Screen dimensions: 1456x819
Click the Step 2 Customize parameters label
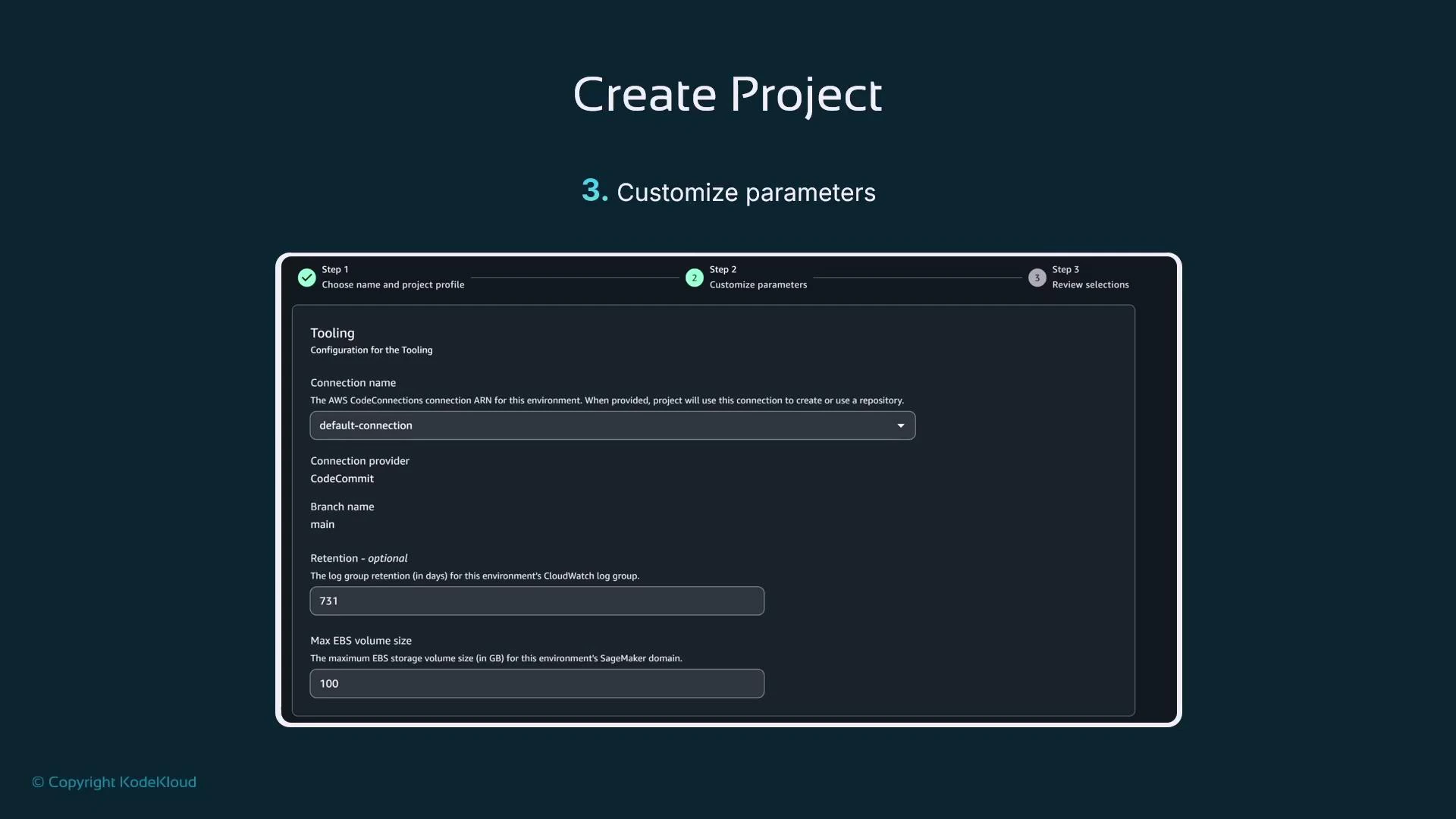[758, 284]
